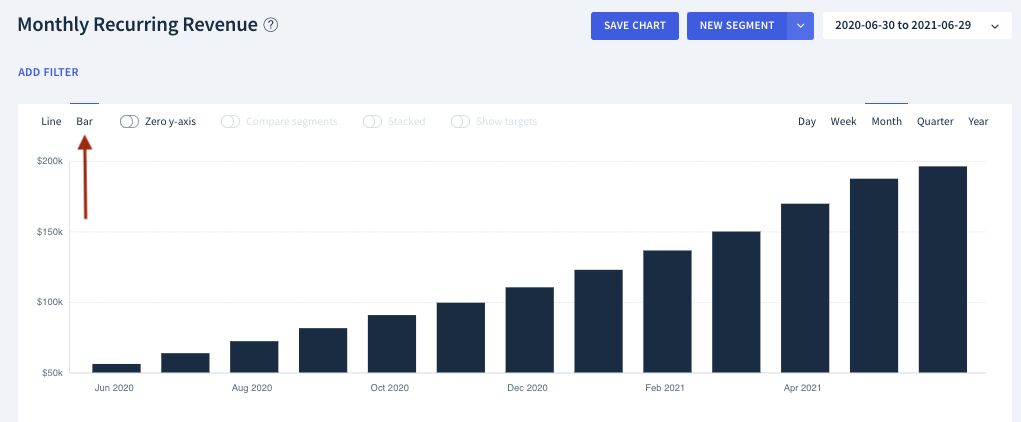The height and width of the screenshot is (422, 1021).
Task: Switch chart to Line view
Action: [51, 121]
